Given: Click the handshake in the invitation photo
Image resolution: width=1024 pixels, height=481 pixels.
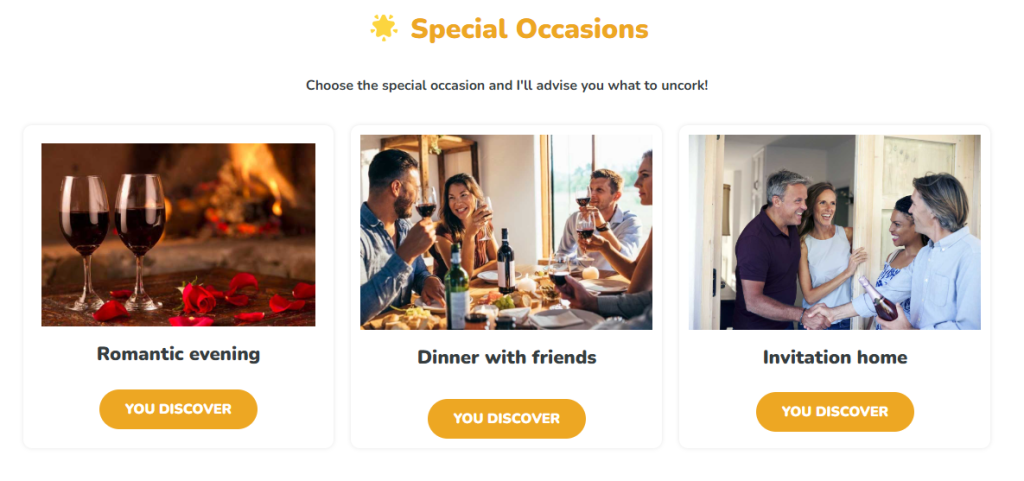Looking at the screenshot, I should 820,316.
